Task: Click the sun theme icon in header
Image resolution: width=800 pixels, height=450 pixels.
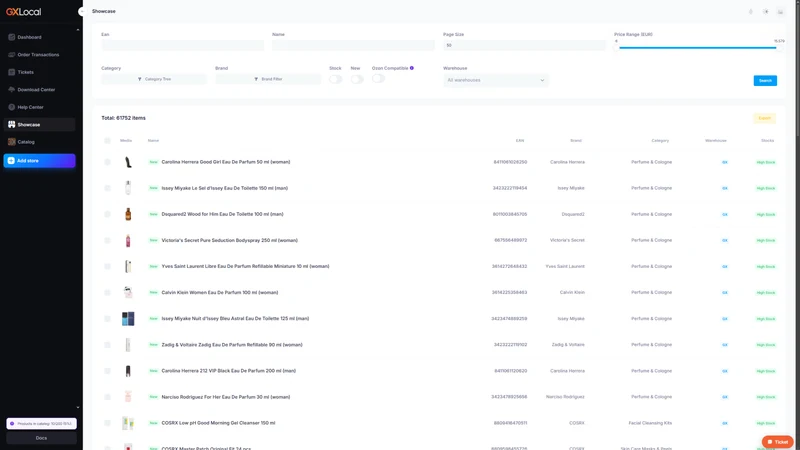Action: pyautogui.click(x=766, y=11)
